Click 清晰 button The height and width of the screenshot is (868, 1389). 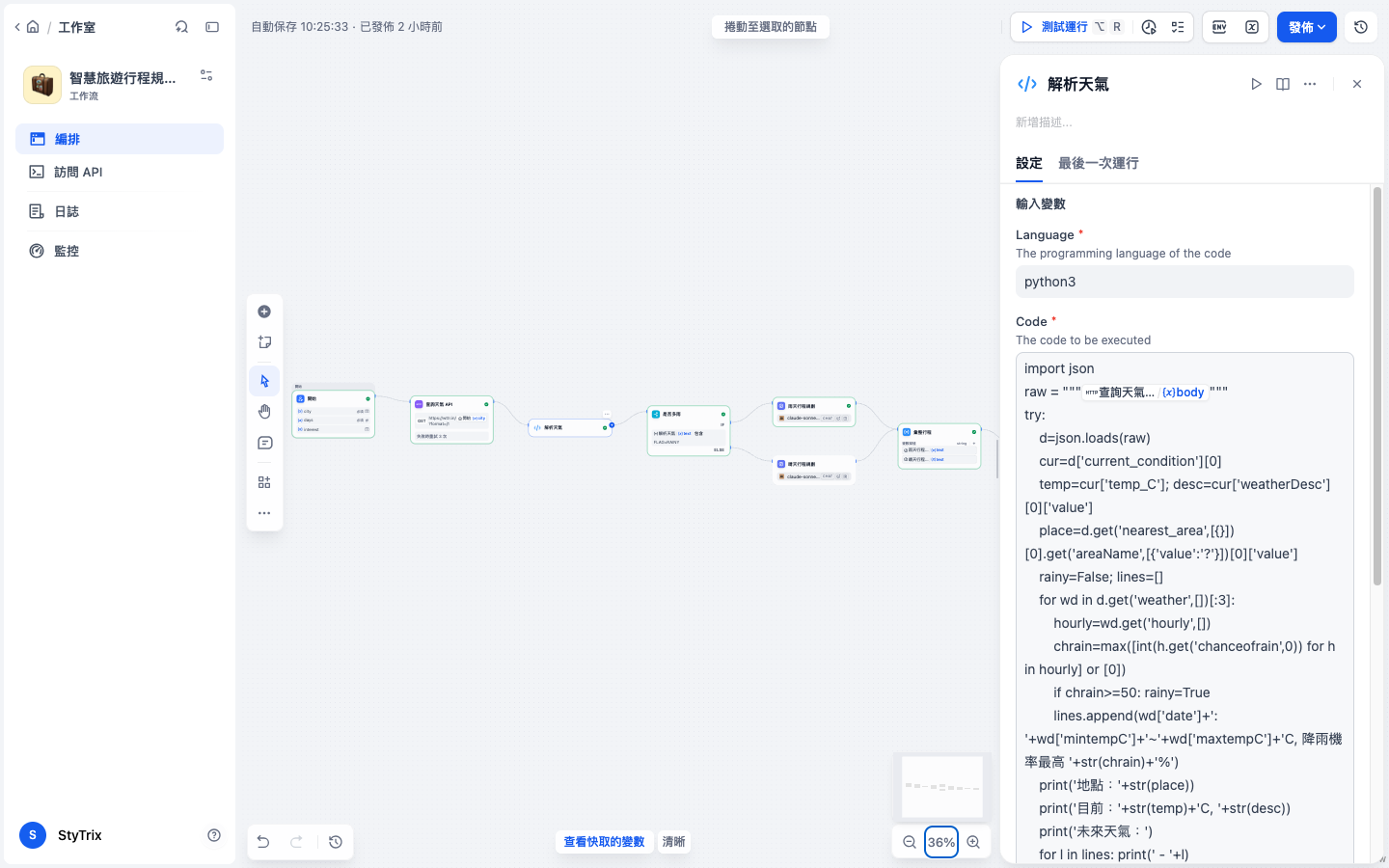click(x=673, y=842)
